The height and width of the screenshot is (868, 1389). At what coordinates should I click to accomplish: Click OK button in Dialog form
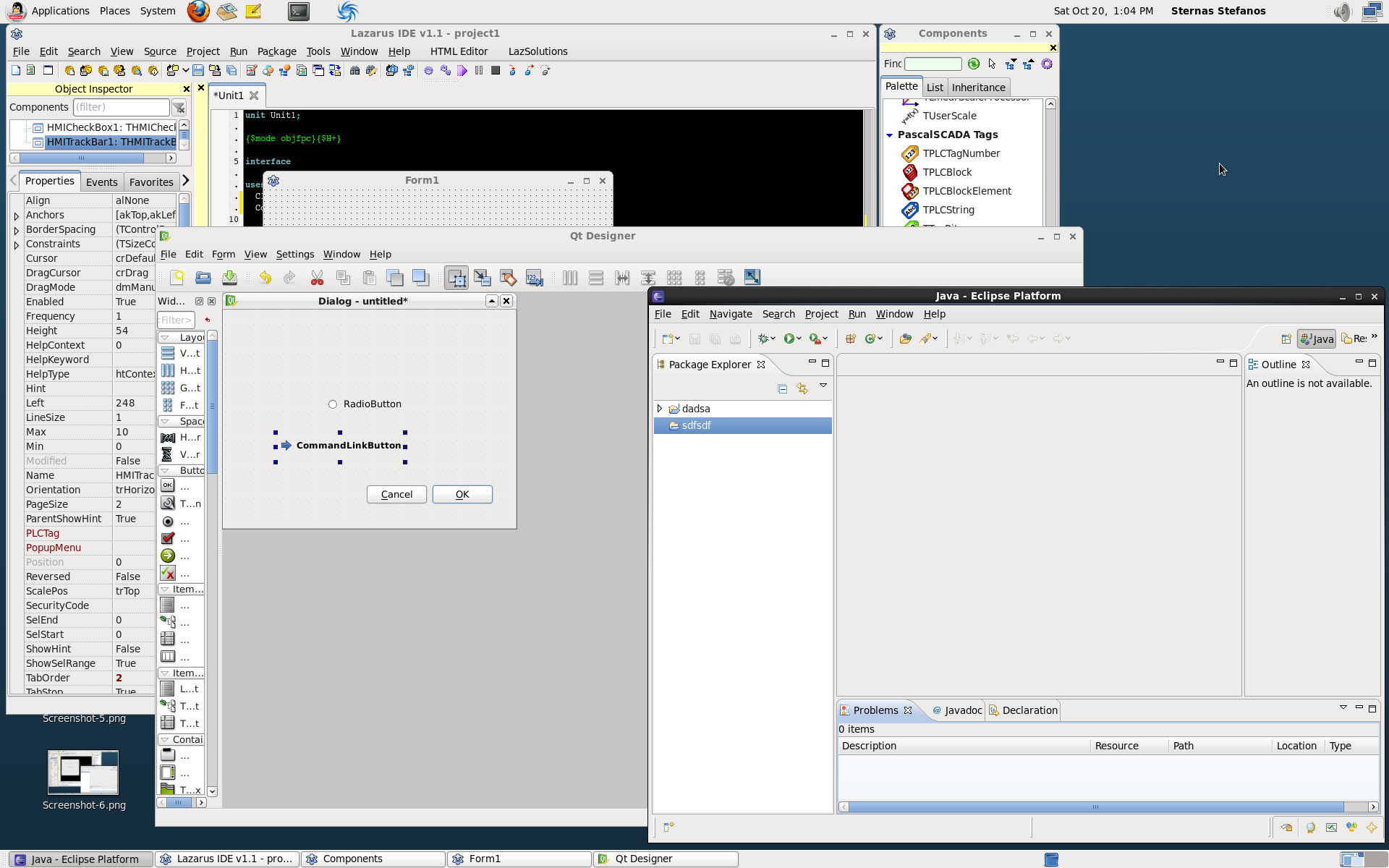(462, 495)
